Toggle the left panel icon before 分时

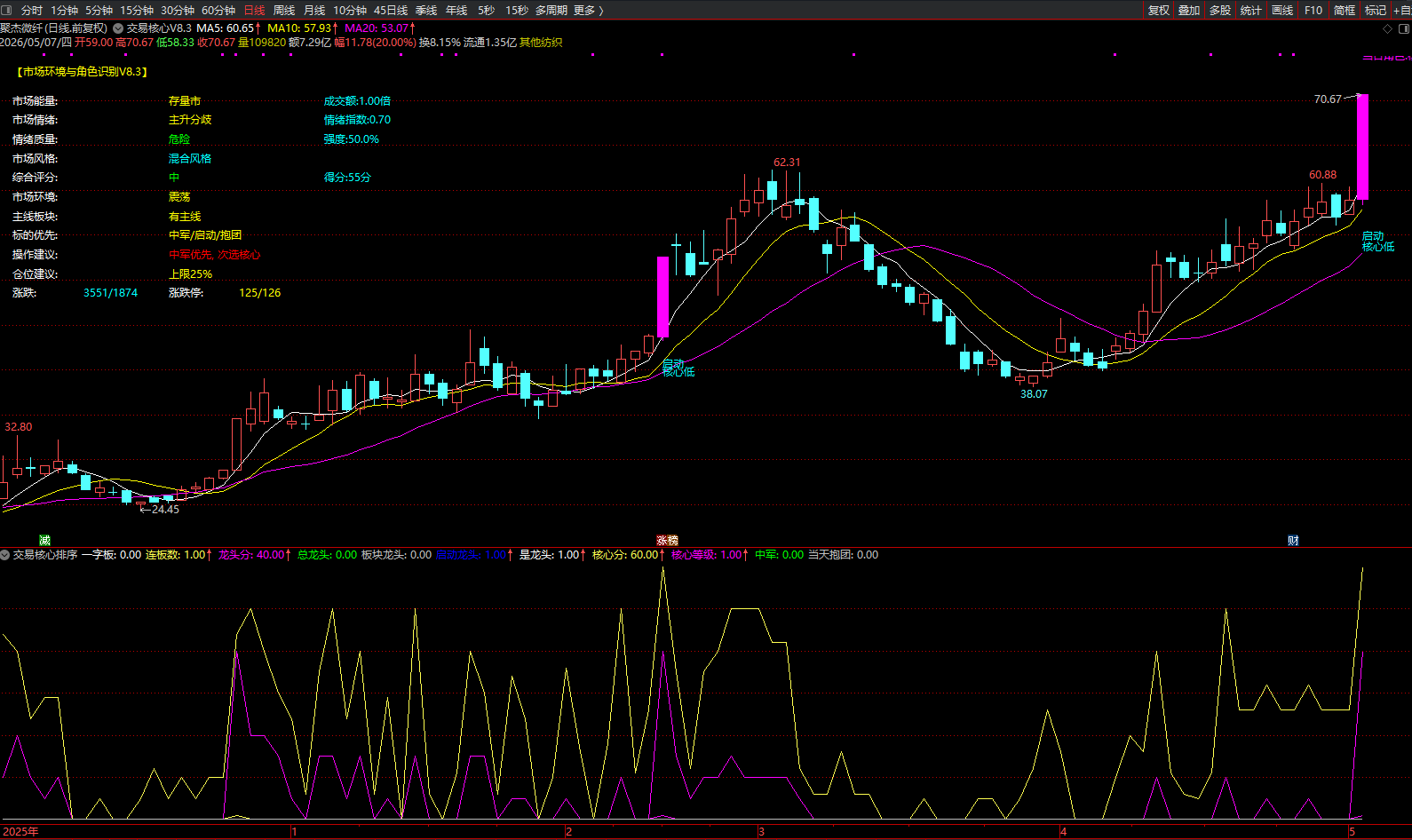[x=6, y=10]
